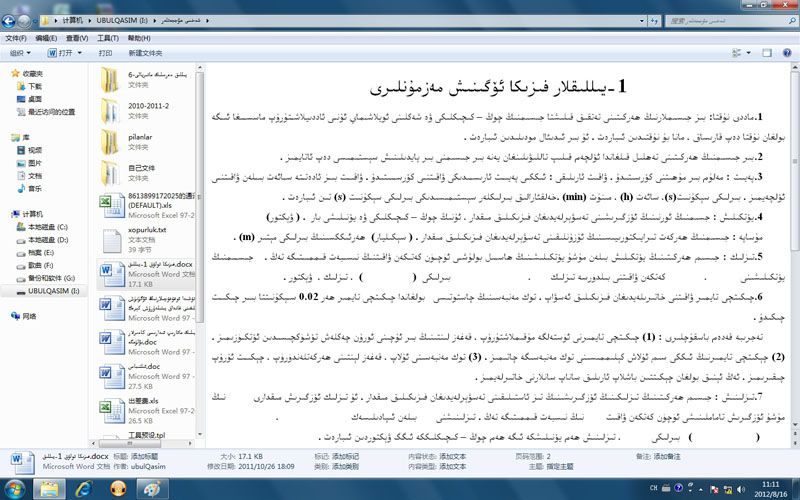The image size is (800, 500).
Task: Open 最近访问的位置 in sidebar
Action: [51, 112]
